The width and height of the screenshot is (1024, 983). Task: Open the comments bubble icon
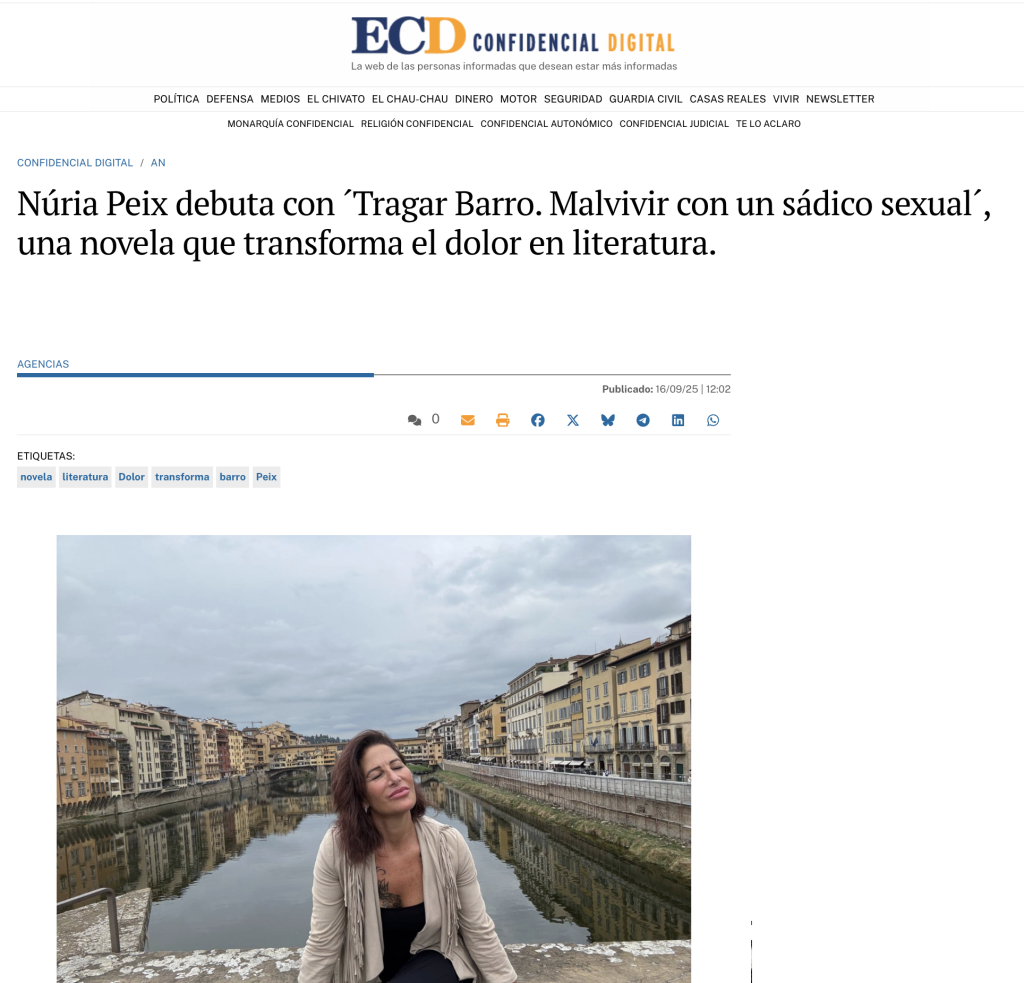[x=414, y=420]
